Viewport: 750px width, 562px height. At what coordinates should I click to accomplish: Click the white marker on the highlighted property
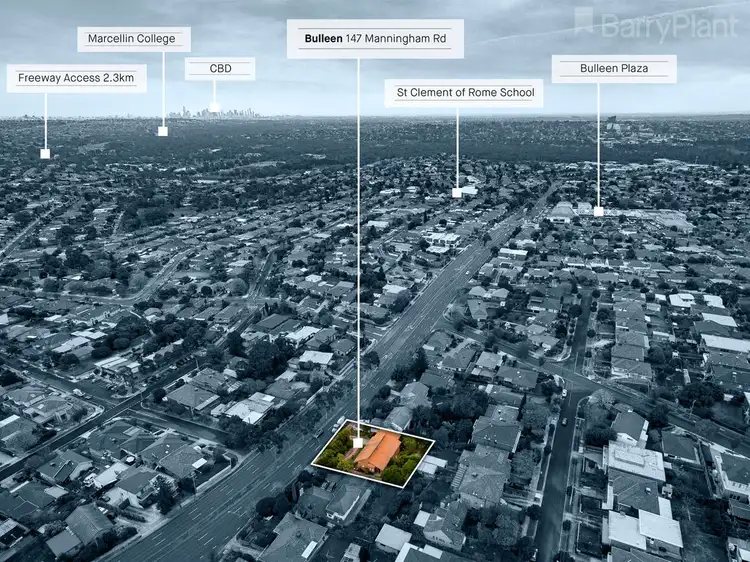(358, 442)
